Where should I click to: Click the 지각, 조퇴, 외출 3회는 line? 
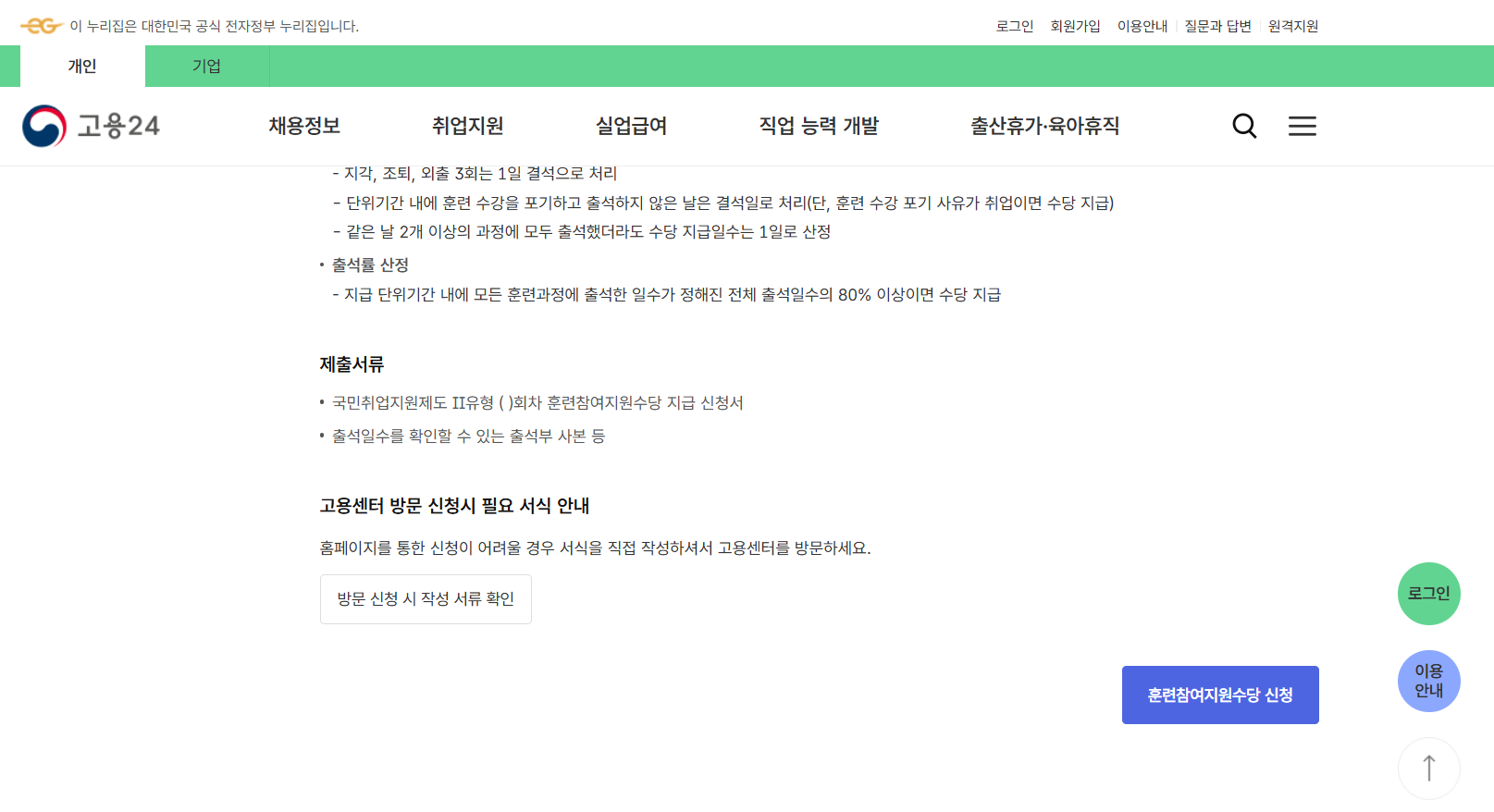(475, 173)
